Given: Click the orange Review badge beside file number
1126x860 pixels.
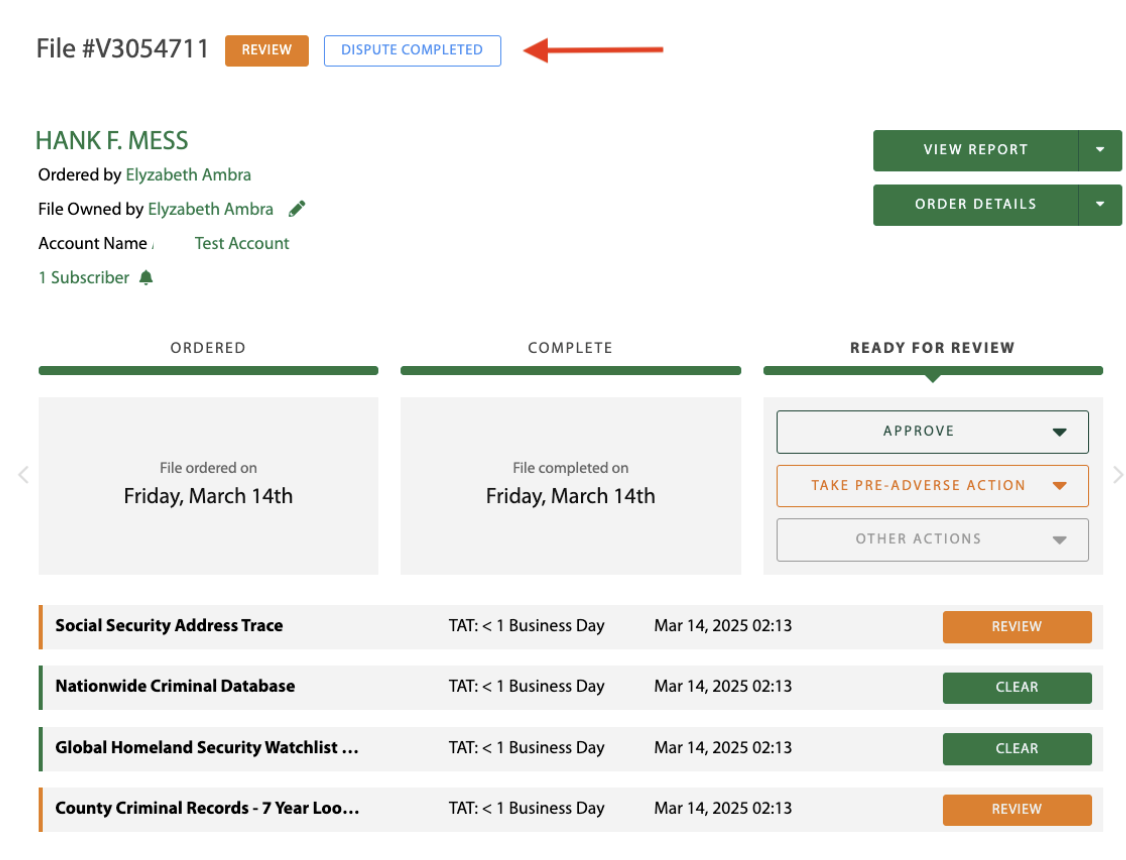Looking at the screenshot, I should point(267,50).
